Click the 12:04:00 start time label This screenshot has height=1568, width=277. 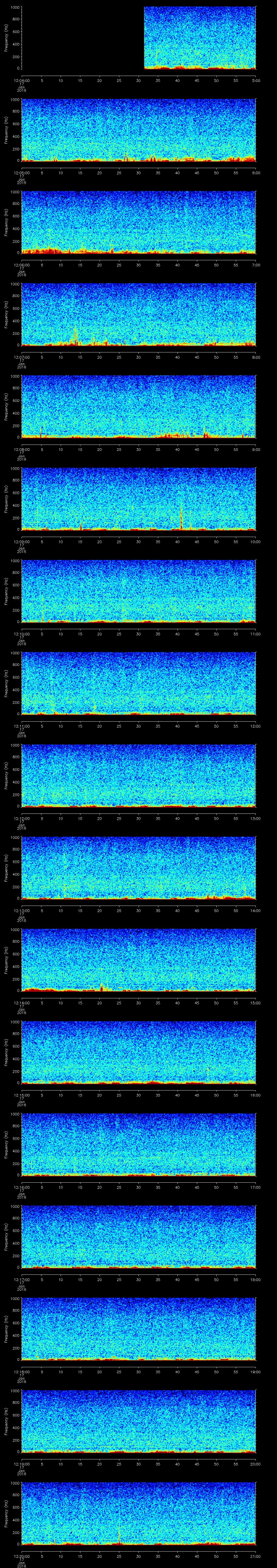22,80
